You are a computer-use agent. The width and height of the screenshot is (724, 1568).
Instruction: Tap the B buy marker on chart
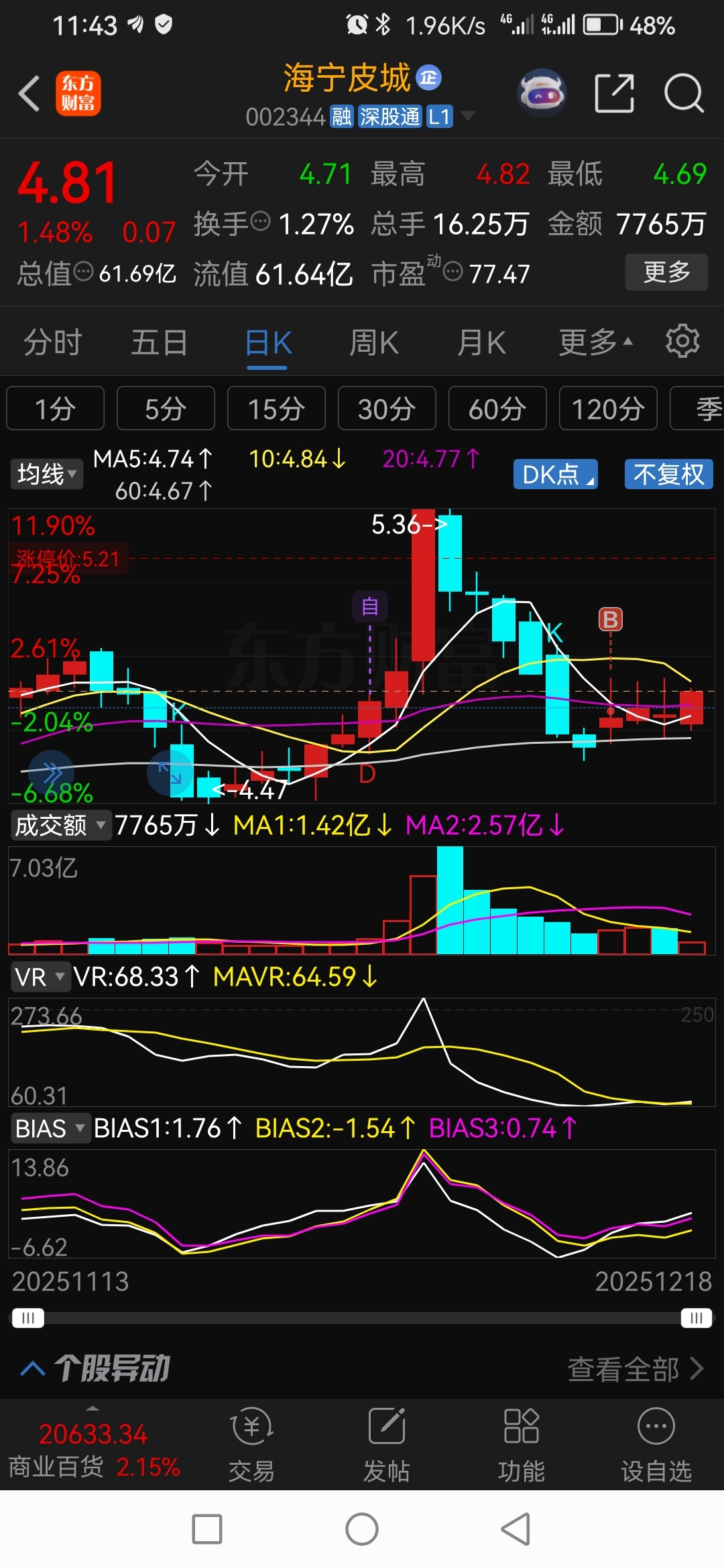tap(611, 620)
